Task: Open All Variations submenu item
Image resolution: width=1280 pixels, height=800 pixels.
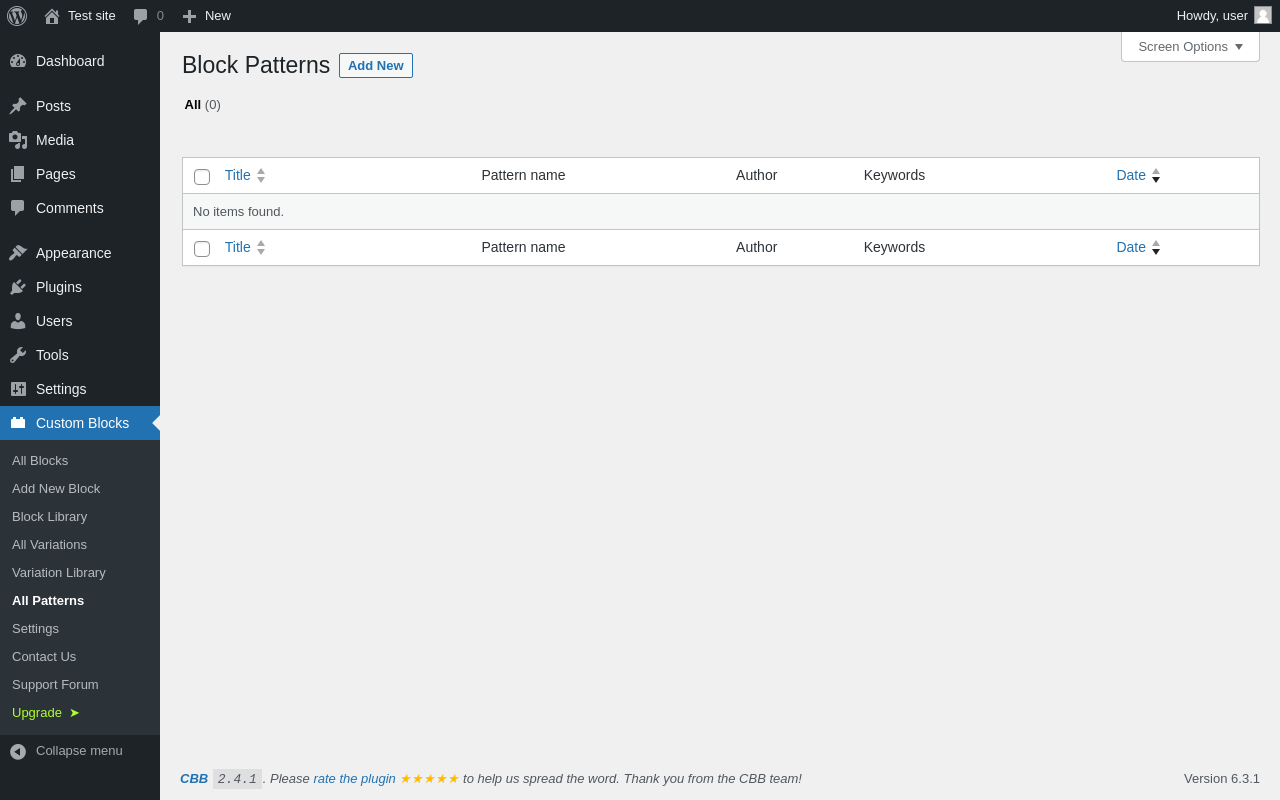Action: (x=50, y=545)
